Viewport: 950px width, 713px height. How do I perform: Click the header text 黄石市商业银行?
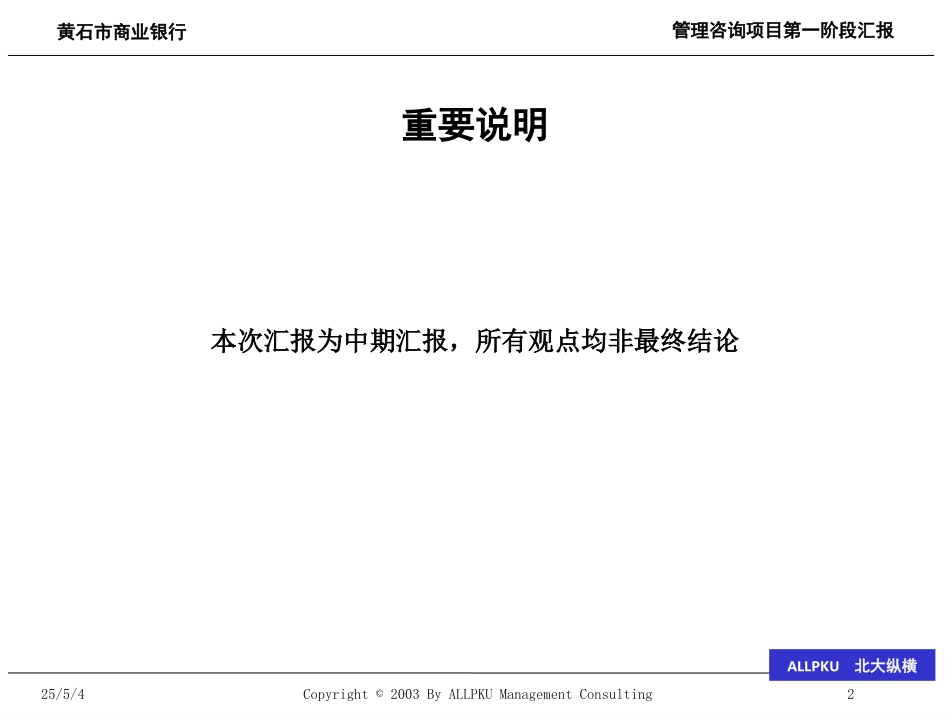point(122,32)
